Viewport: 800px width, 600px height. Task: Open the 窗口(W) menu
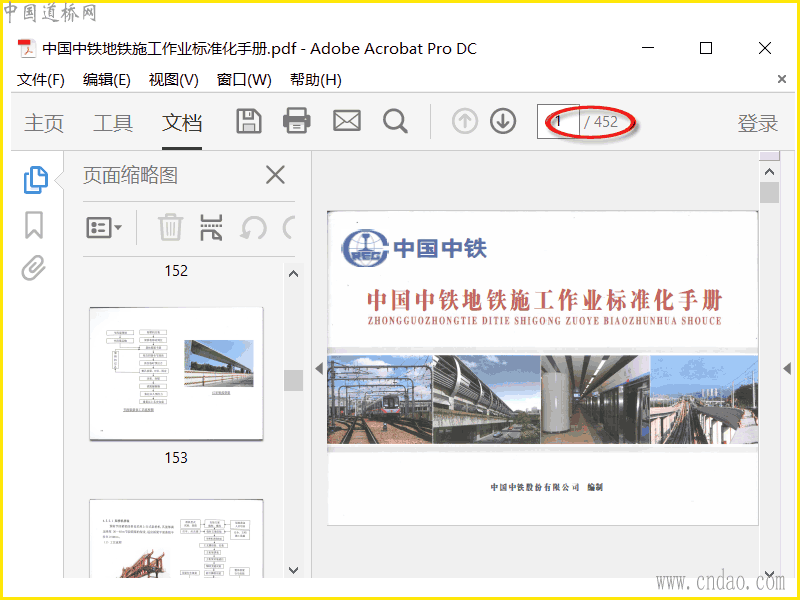tap(244, 80)
